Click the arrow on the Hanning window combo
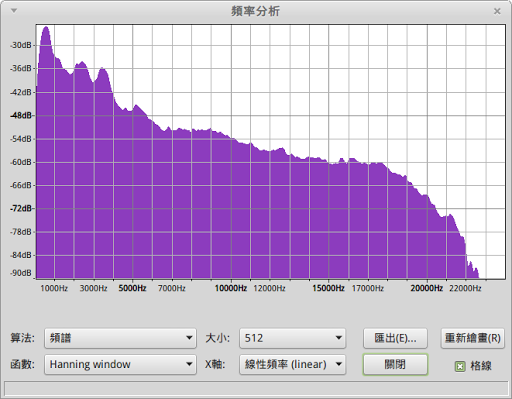 189,364
